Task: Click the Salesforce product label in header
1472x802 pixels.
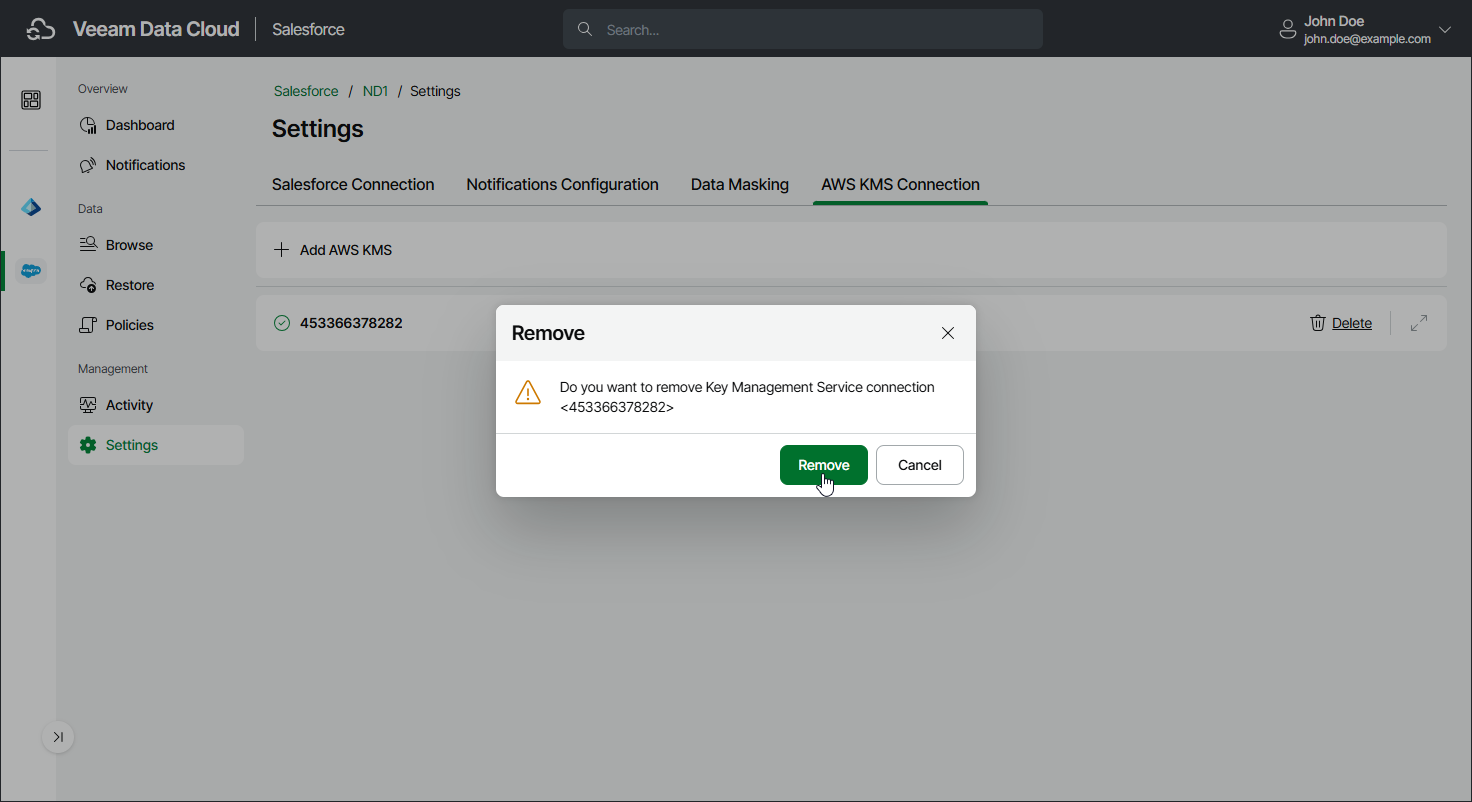Action: click(308, 30)
